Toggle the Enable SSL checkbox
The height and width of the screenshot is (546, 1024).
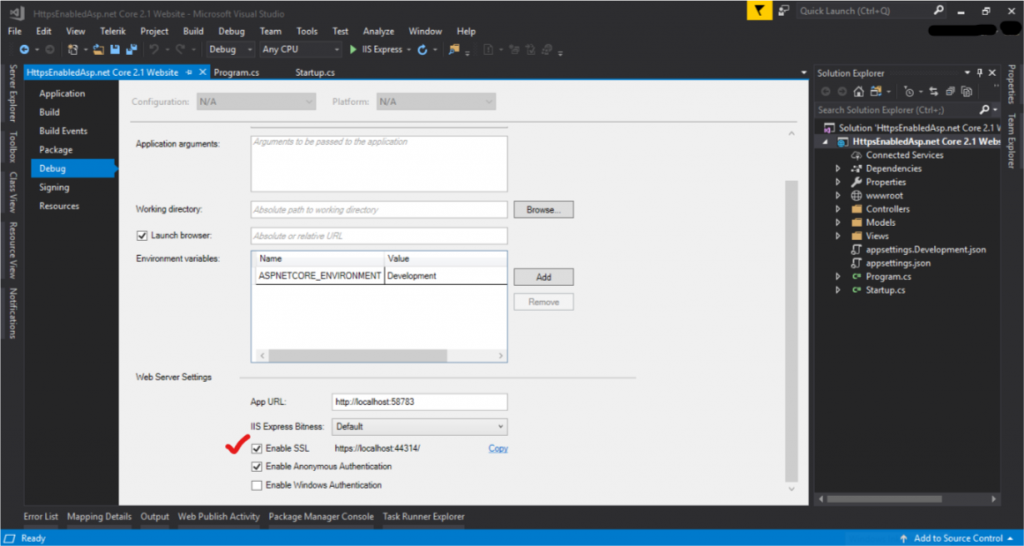(257, 448)
